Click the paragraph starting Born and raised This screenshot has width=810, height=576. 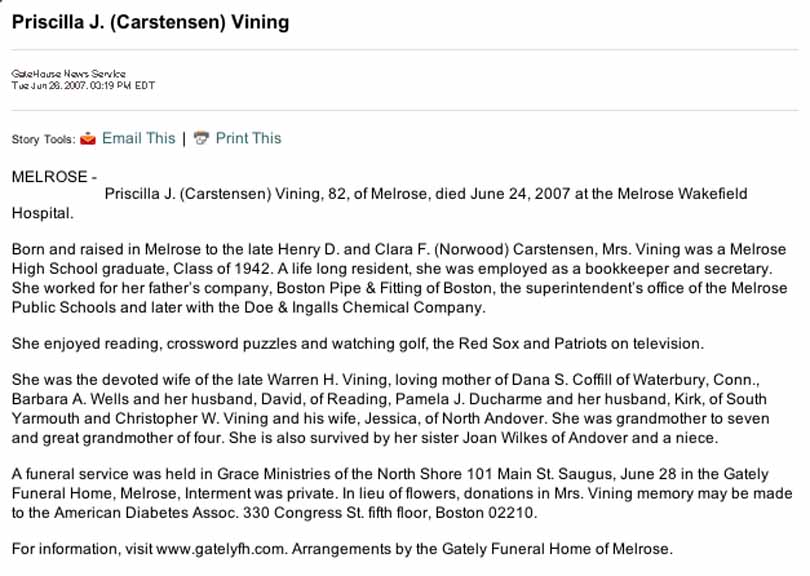398,278
